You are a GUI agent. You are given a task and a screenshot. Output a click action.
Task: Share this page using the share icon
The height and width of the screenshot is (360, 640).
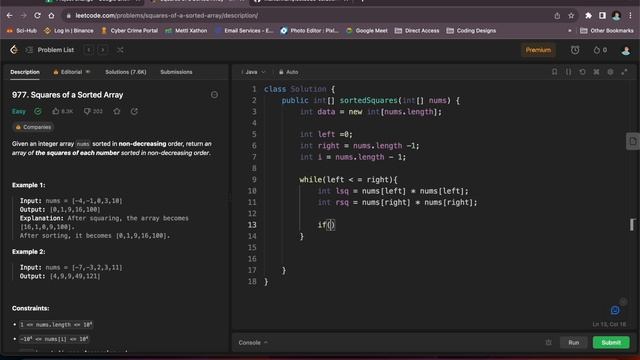(x=557, y=16)
